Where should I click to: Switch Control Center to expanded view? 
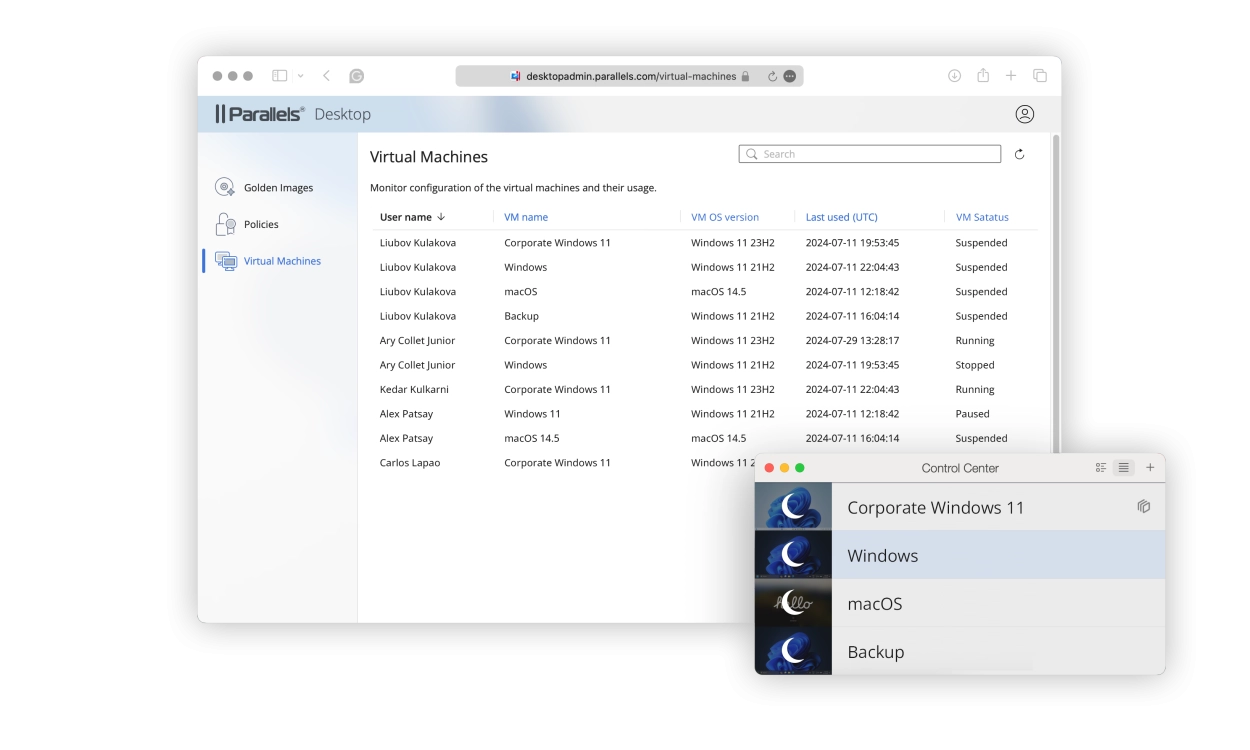click(1101, 467)
